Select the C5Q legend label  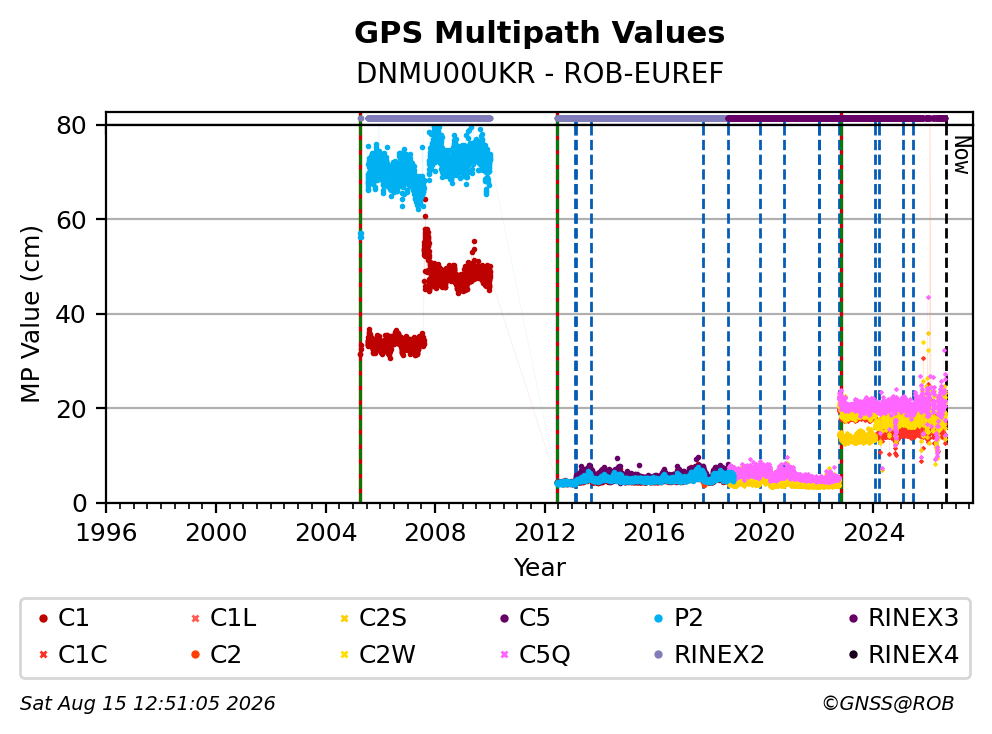[544, 654]
